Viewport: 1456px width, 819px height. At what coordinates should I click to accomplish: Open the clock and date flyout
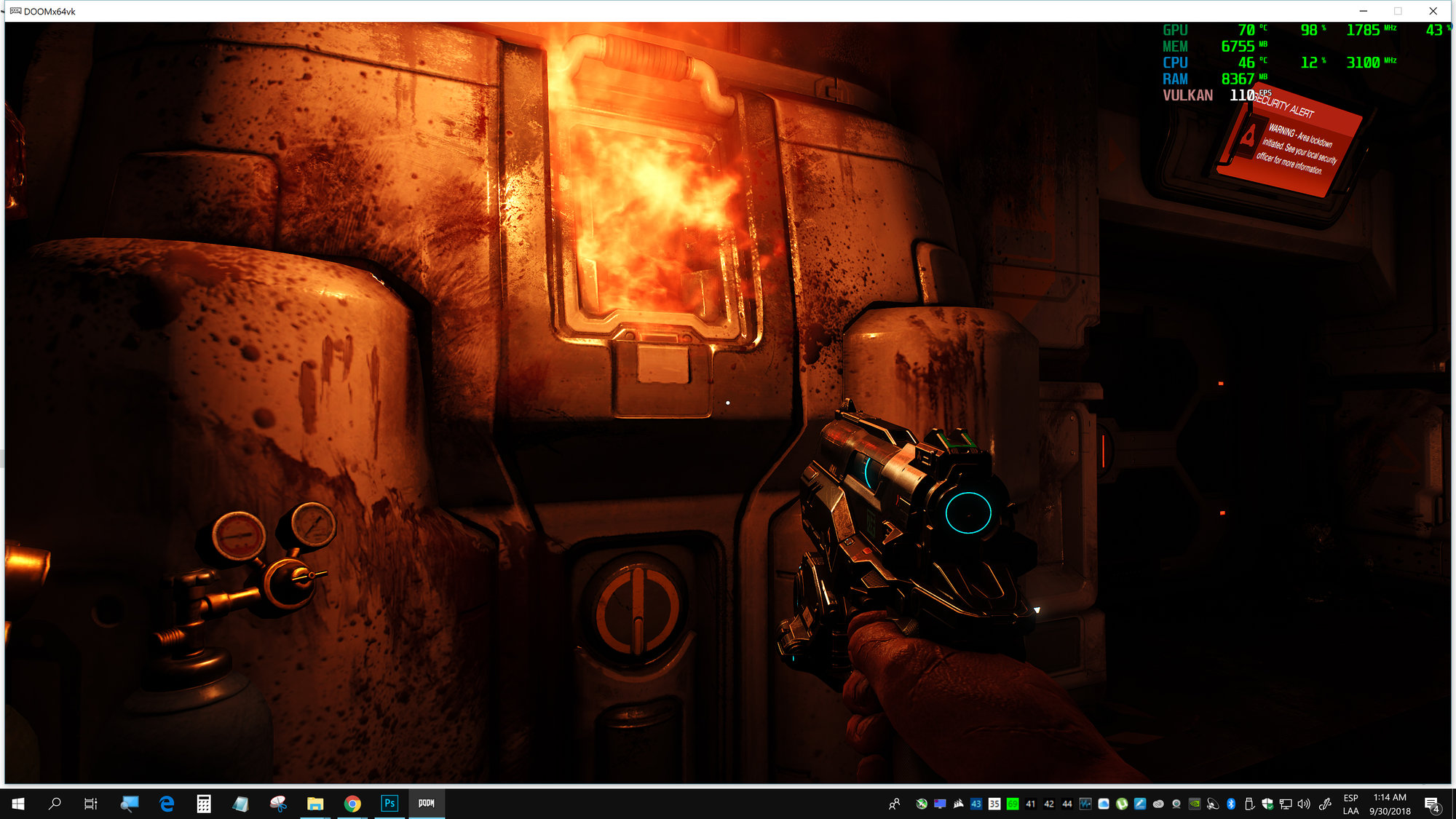point(1390,804)
